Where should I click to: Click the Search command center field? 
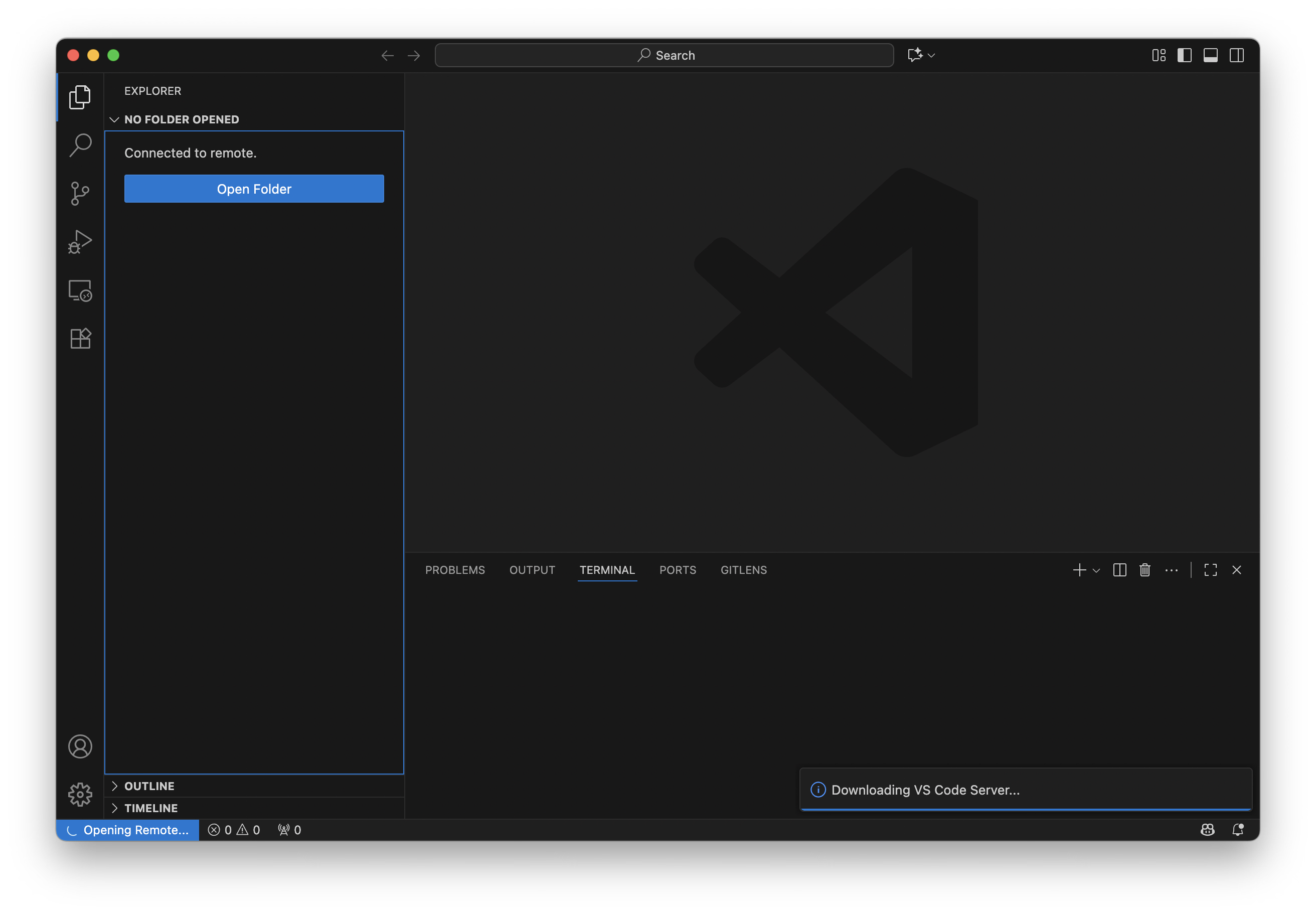point(664,56)
